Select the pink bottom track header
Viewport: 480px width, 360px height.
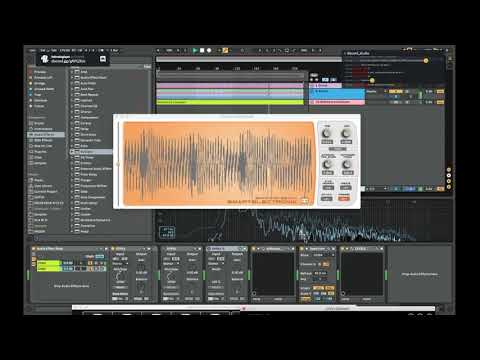point(337,102)
